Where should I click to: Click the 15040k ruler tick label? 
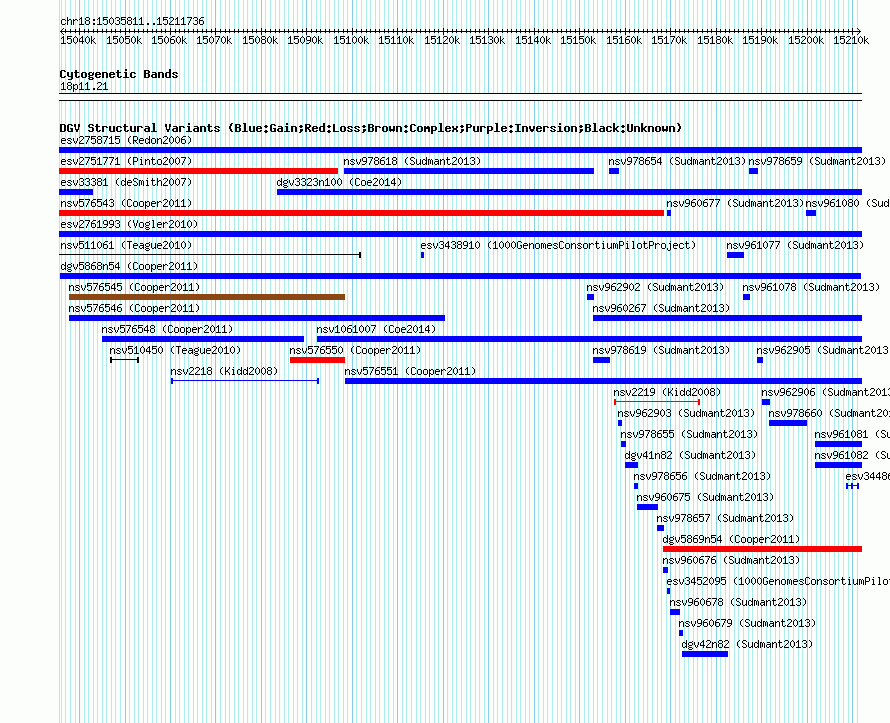tap(78, 40)
